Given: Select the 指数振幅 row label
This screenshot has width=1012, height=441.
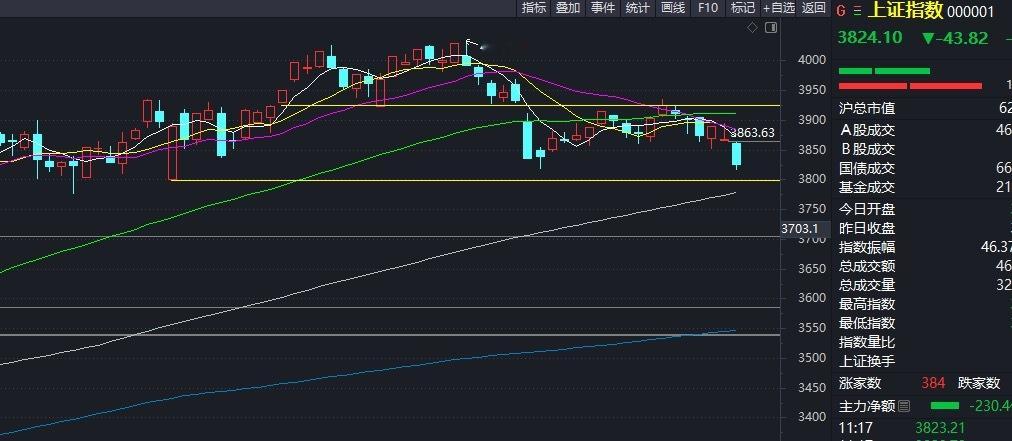Looking at the screenshot, I should click(x=867, y=247).
